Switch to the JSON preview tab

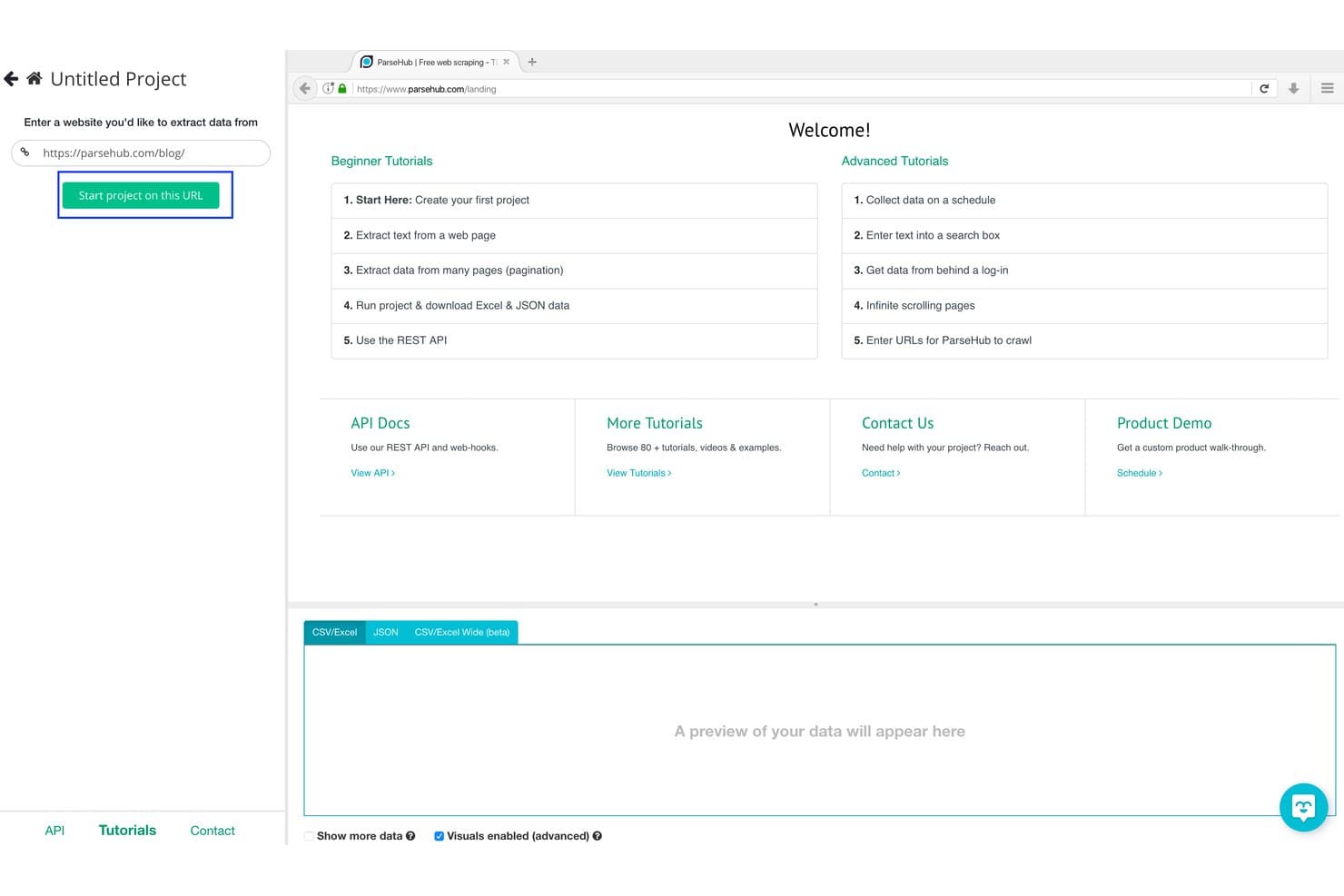[x=386, y=632]
